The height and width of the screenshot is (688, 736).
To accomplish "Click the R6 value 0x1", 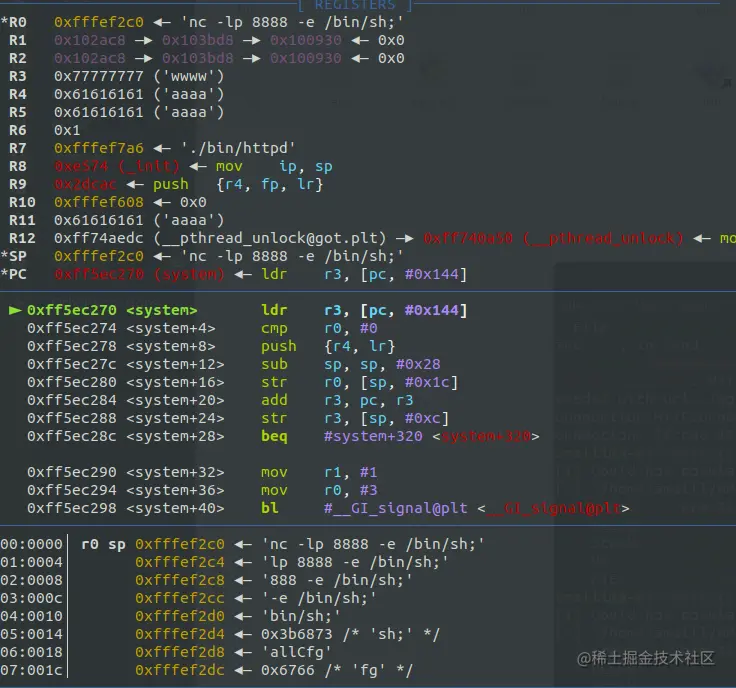I will pos(67,130).
